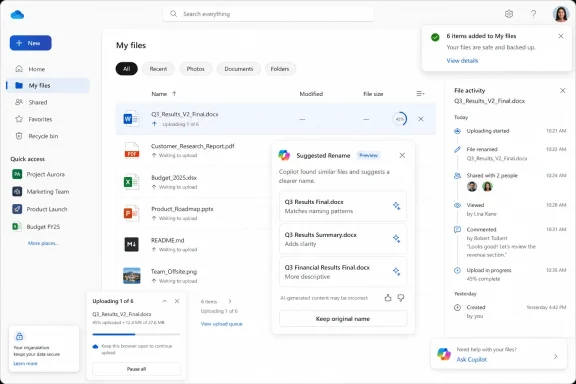Viewport: 576px width, 384px height.
Task: Expand chevron next to 6 items
Action: pyautogui.click(x=230, y=301)
